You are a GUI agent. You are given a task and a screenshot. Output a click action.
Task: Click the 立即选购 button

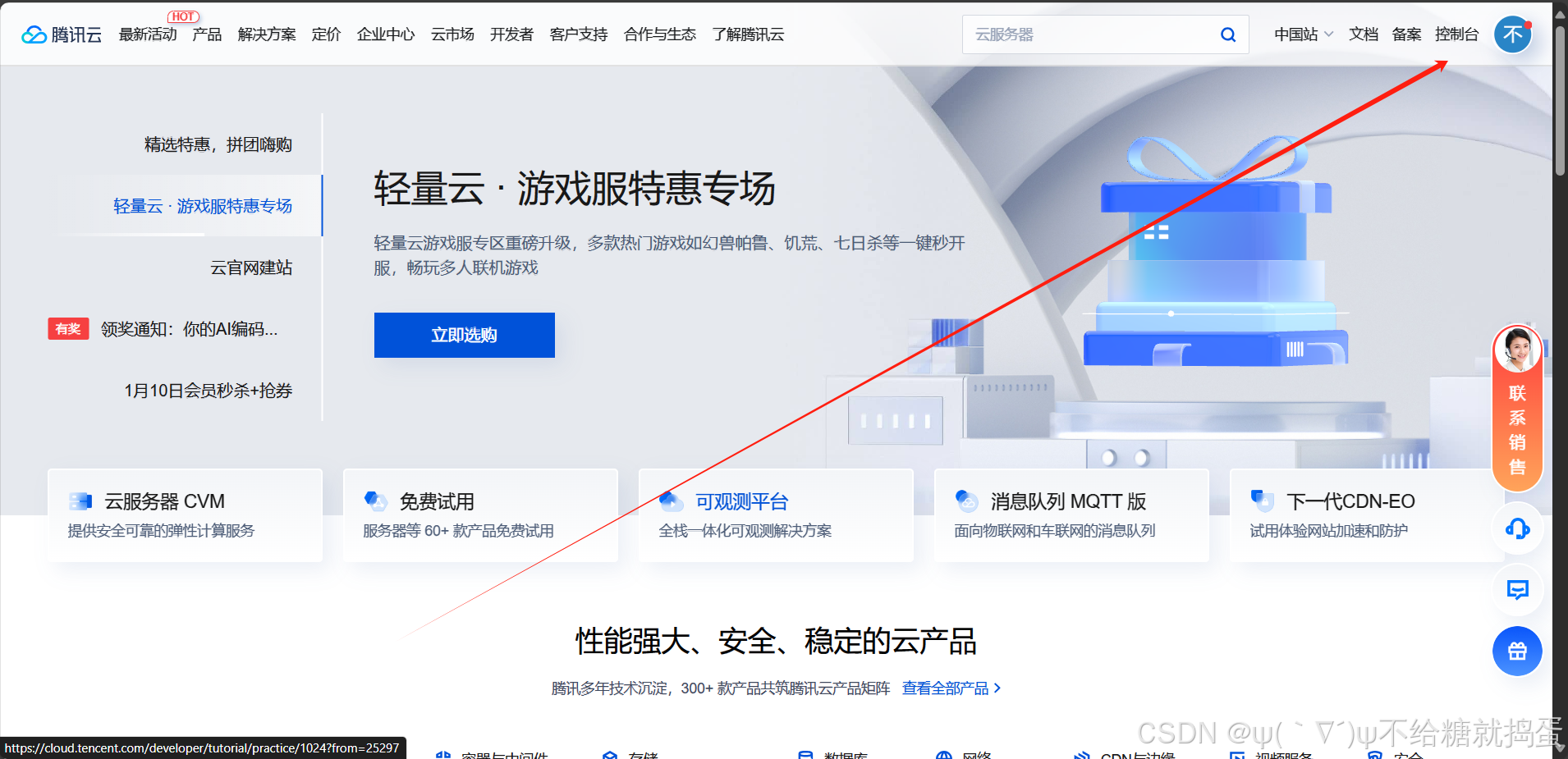click(x=465, y=335)
